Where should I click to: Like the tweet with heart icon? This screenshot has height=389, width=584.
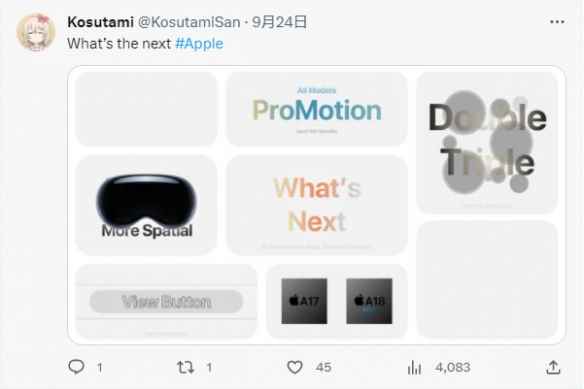click(295, 367)
